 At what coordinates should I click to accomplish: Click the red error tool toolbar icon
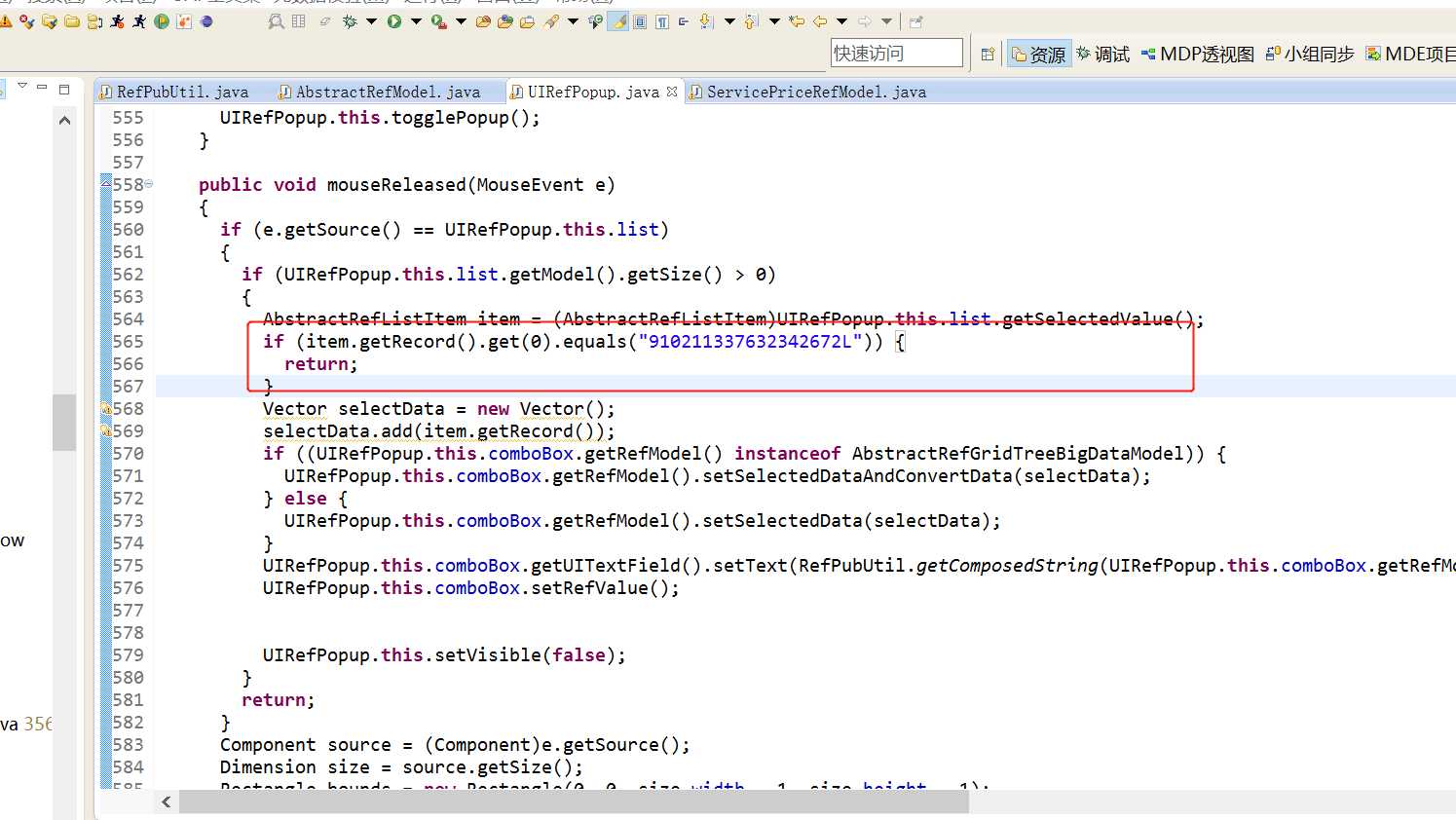pos(26,21)
